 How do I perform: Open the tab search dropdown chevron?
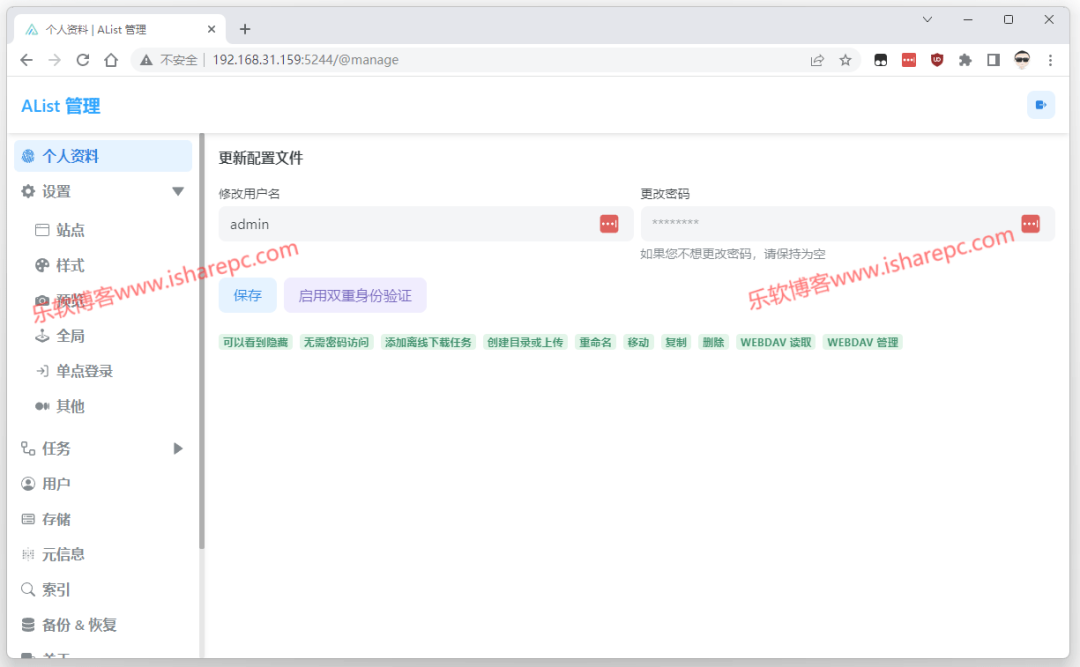[927, 19]
